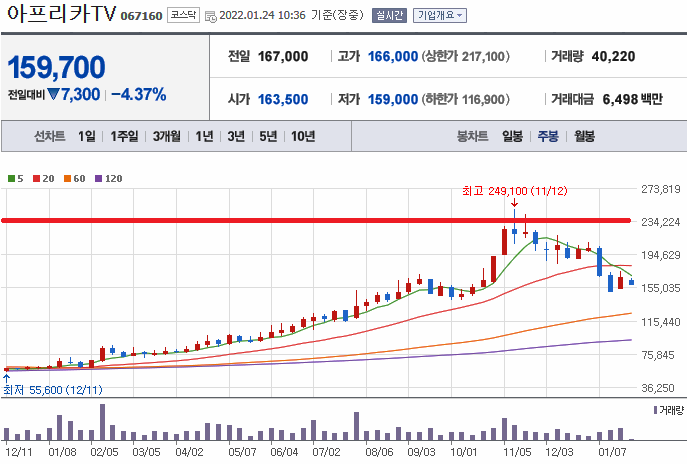Click the 거래량 legend in the volume chart

[669, 410]
